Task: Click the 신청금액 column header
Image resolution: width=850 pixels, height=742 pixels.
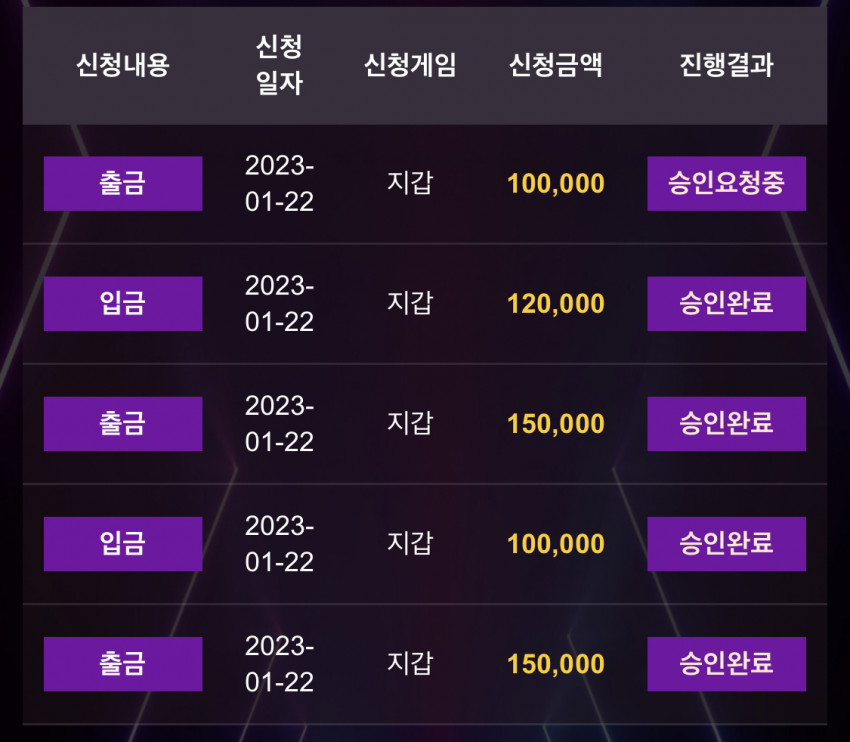Action: 556,65
